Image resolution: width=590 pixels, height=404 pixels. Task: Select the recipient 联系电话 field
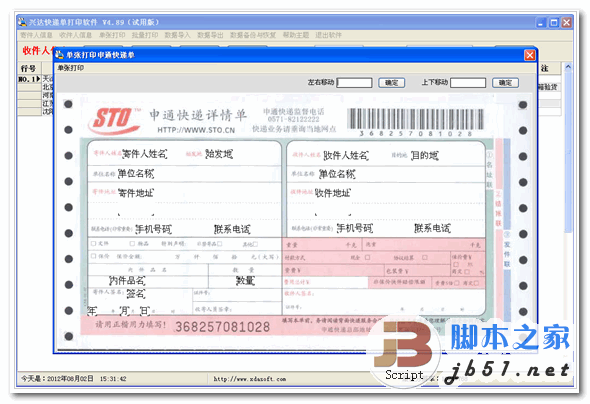[x=432, y=228]
